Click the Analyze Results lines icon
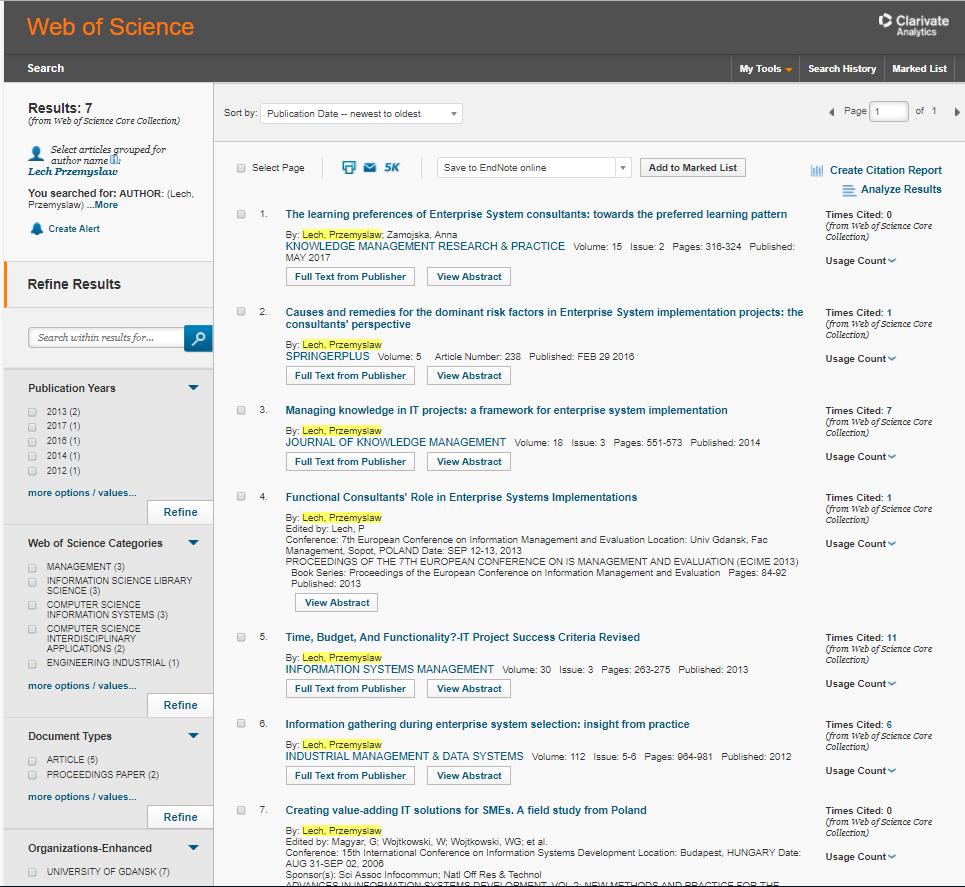The image size is (965, 887). [849, 190]
